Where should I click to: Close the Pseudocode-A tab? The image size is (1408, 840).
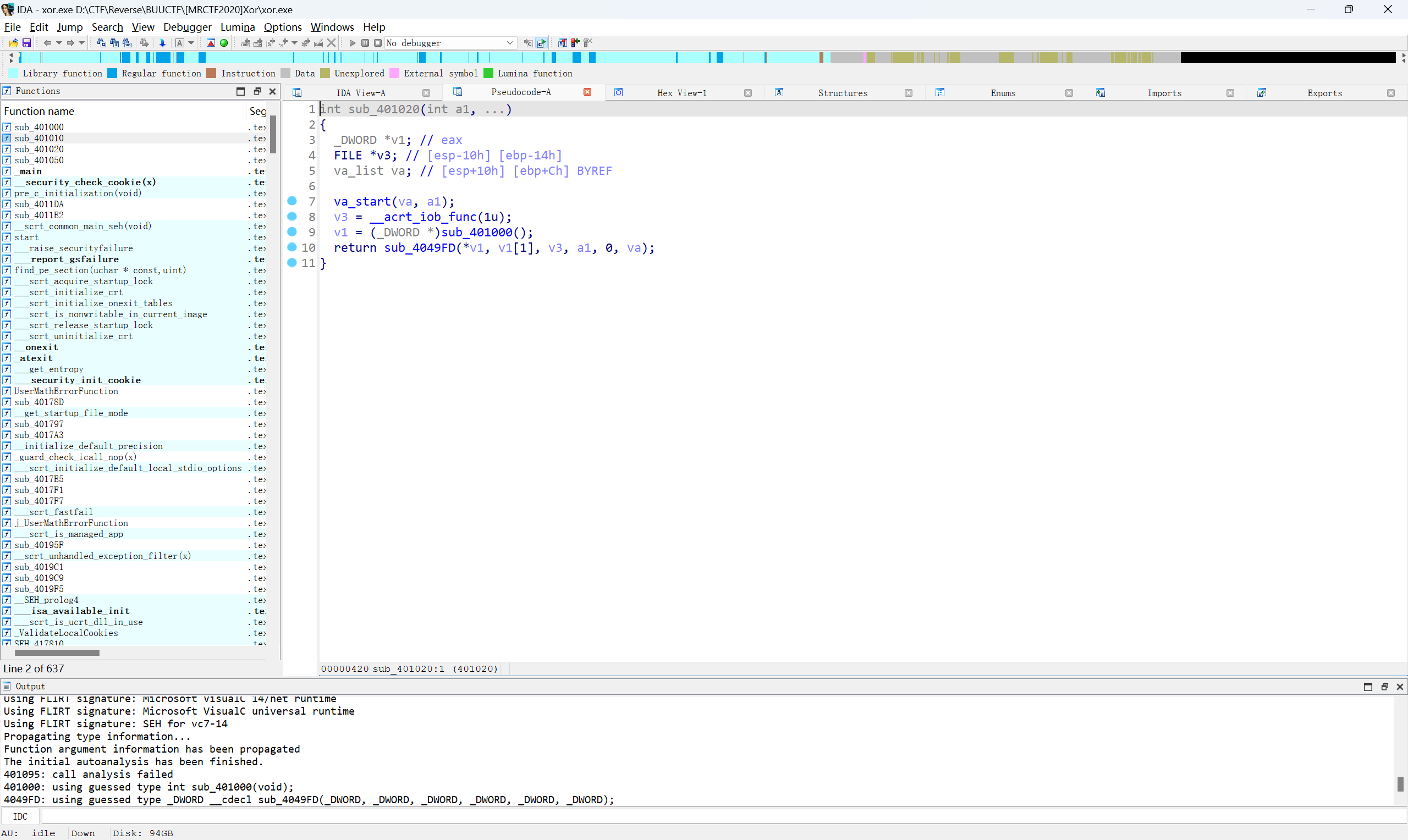point(587,92)
